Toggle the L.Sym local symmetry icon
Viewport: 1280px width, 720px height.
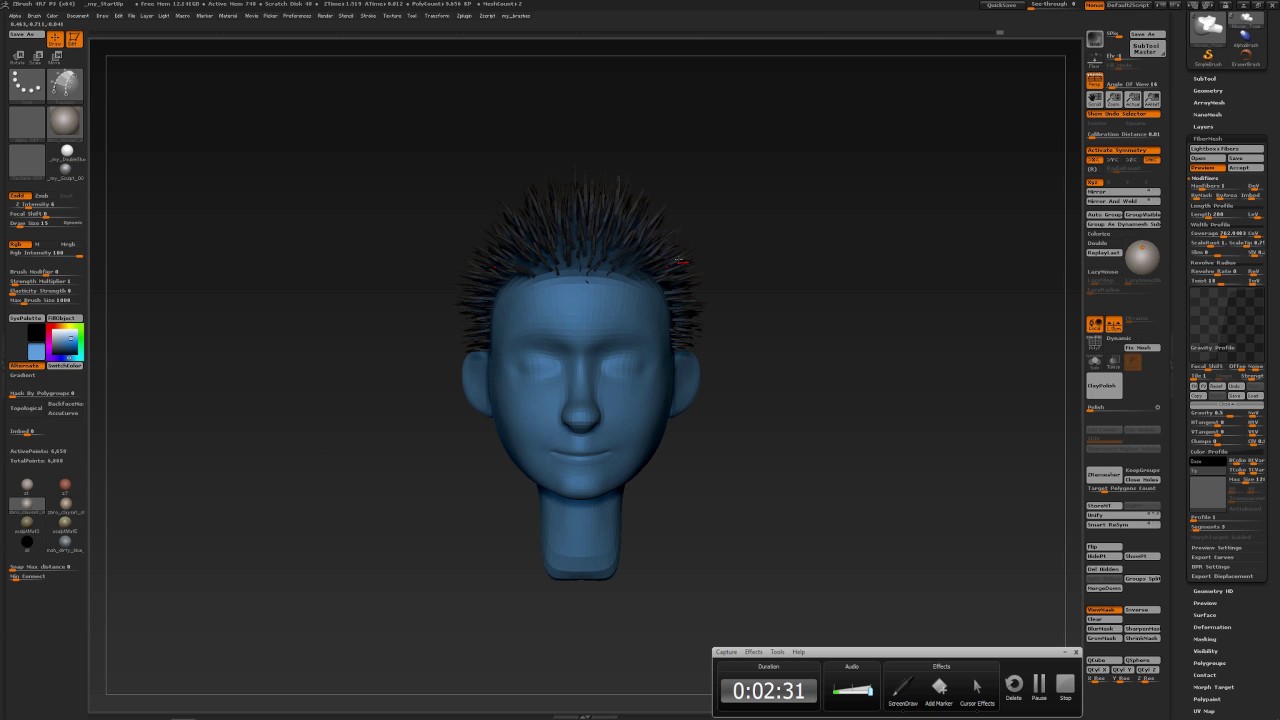click(1114, 324)
